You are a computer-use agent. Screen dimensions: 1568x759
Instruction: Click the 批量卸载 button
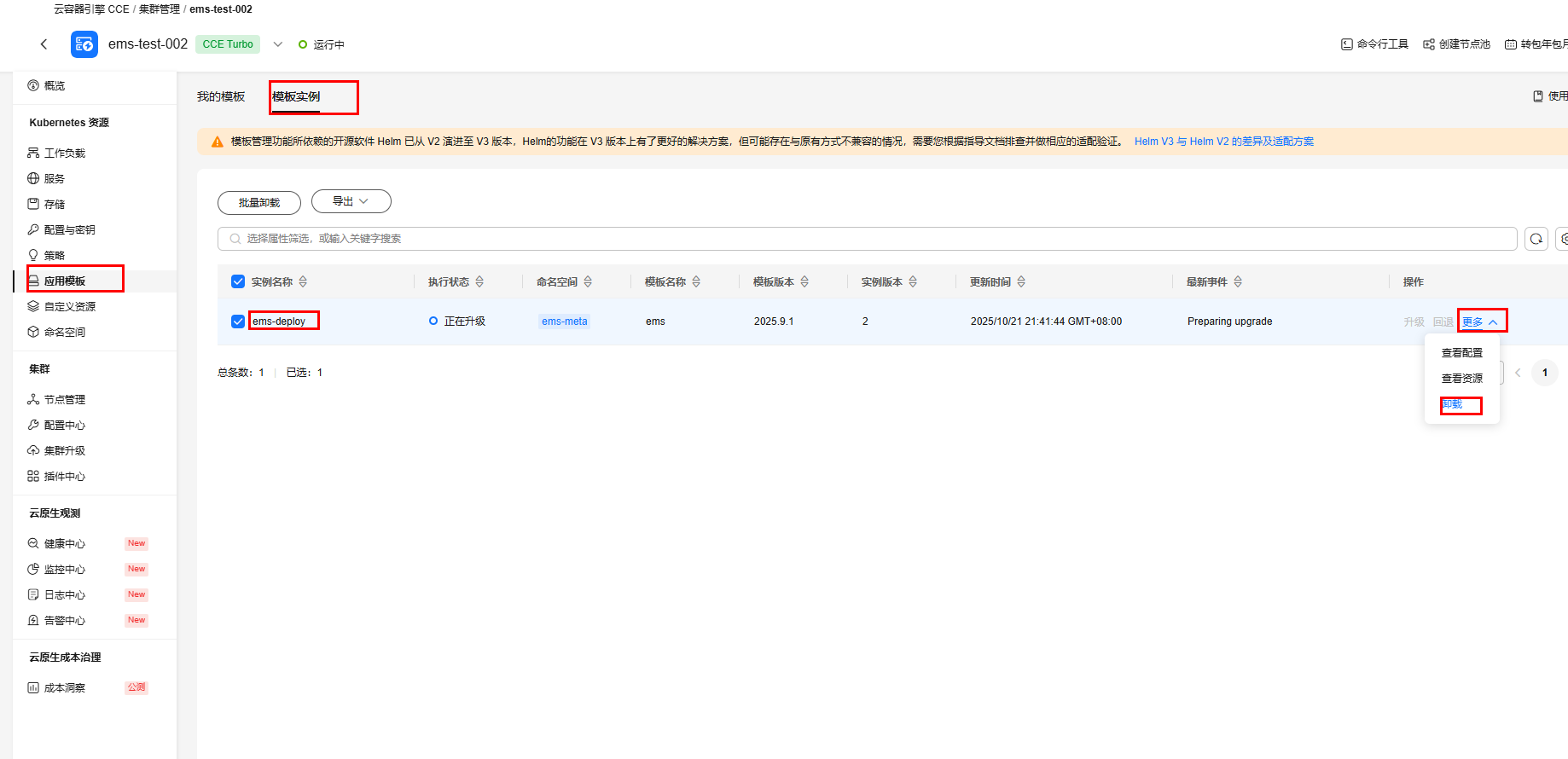pyautogui.click(x=259, y=203)
